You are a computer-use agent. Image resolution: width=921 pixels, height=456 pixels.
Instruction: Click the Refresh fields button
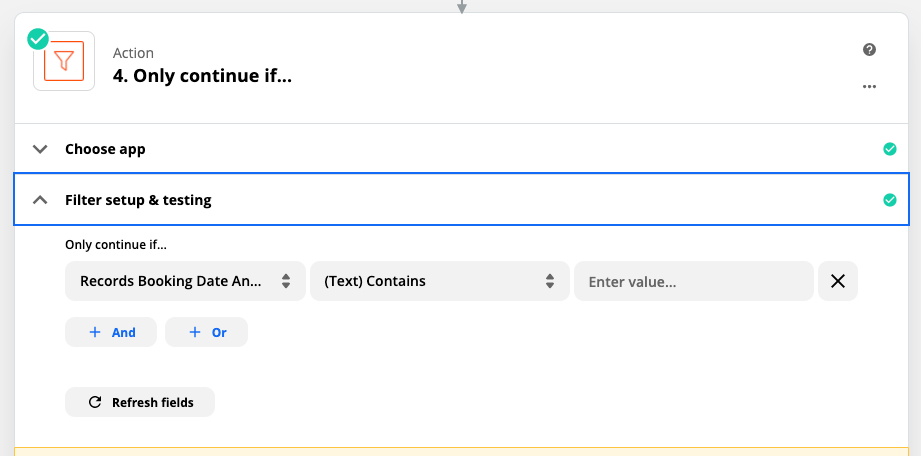[x=140, y=403]
